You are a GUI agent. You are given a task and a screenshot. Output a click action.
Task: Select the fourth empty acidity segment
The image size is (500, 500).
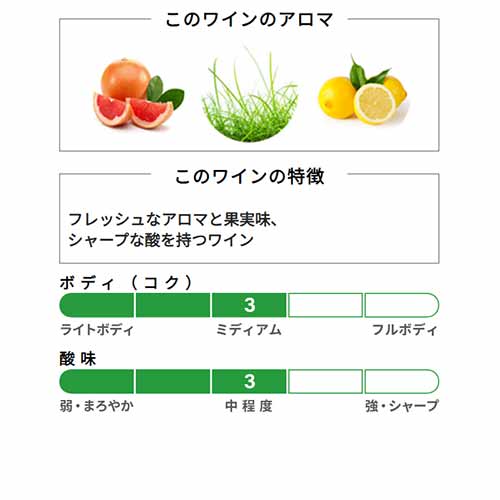coord(325,381)
